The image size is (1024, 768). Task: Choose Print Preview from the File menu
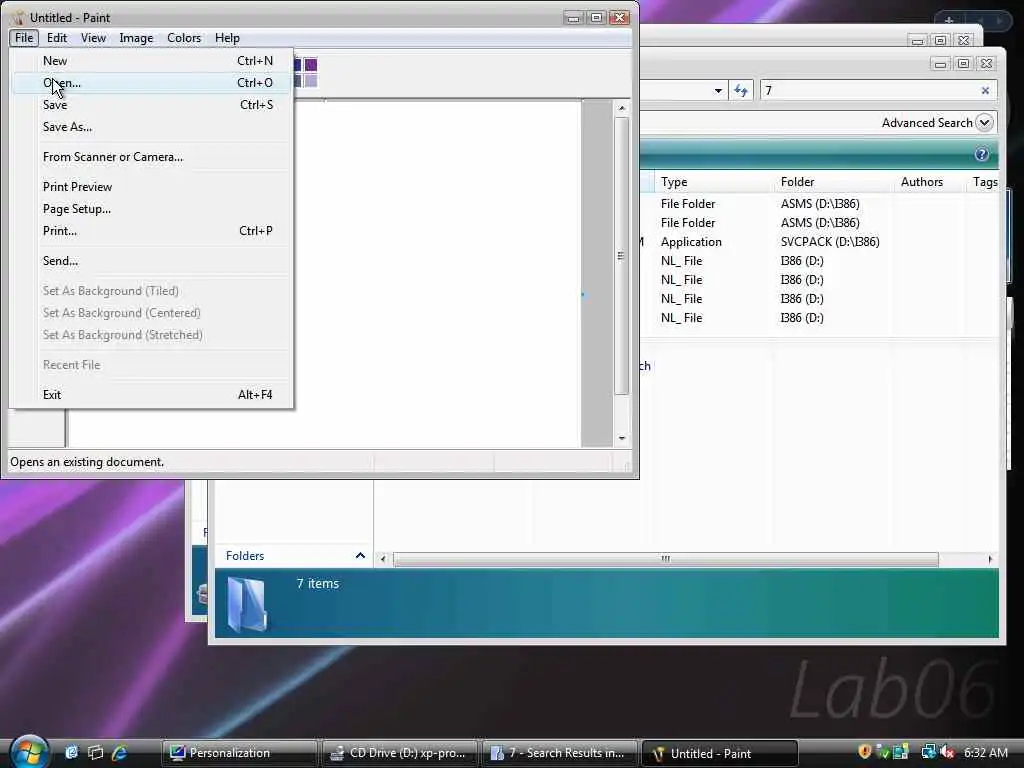pyautogui.click(x=152, y=187)
